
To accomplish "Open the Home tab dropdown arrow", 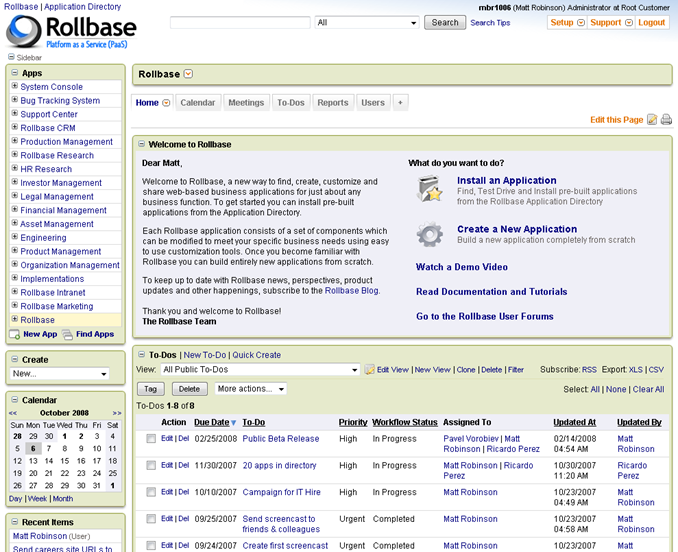I will point(166,103).
